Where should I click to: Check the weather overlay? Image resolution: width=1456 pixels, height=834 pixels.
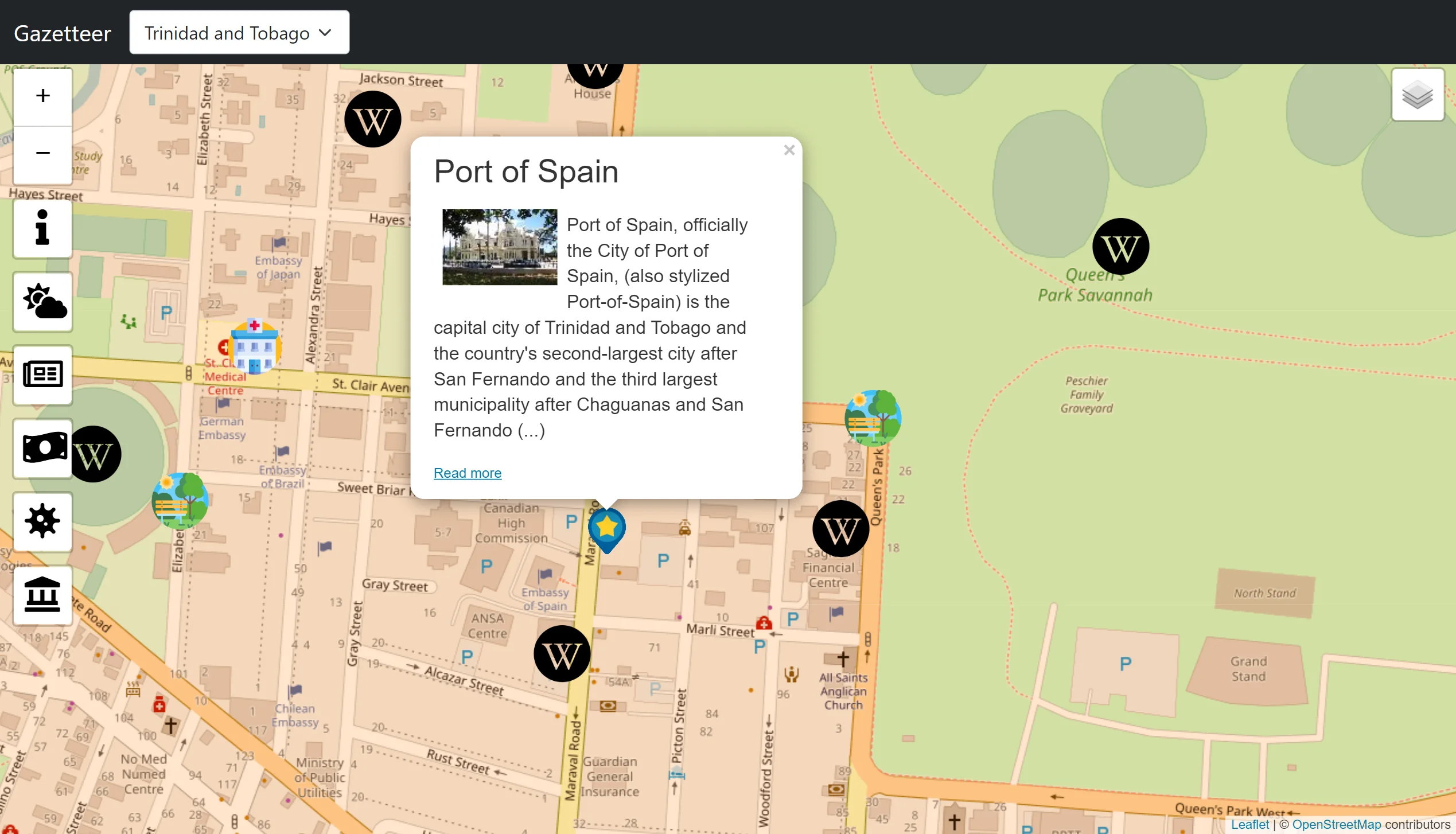click(42, 302)
